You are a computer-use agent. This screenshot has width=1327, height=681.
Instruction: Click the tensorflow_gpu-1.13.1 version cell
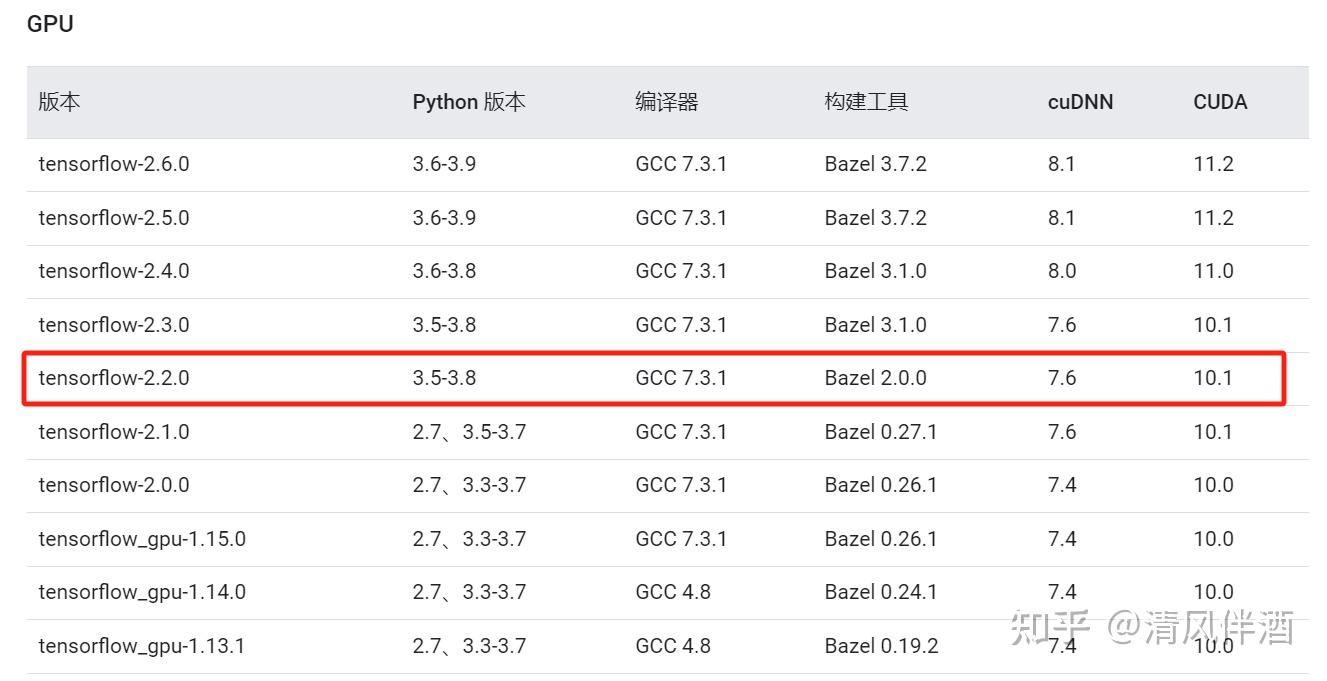(142, 646)
